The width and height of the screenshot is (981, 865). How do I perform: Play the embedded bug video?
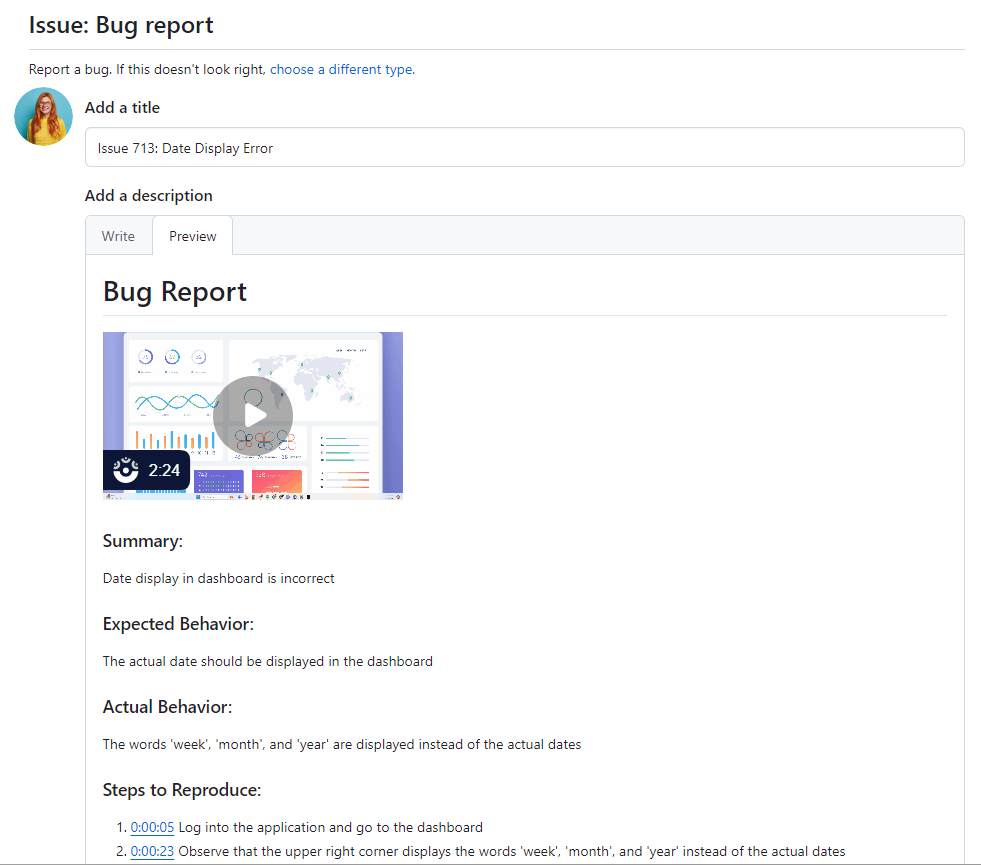(253, 415)
